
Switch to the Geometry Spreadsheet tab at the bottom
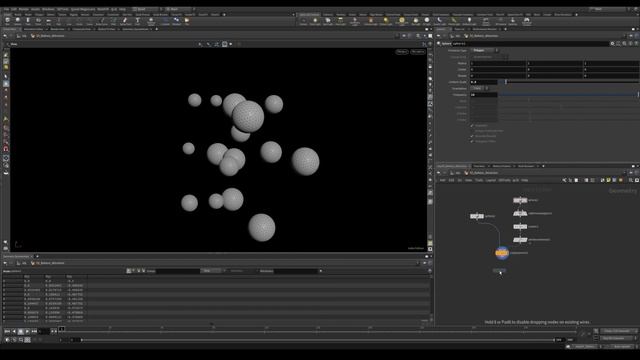[x=16, y=256]
